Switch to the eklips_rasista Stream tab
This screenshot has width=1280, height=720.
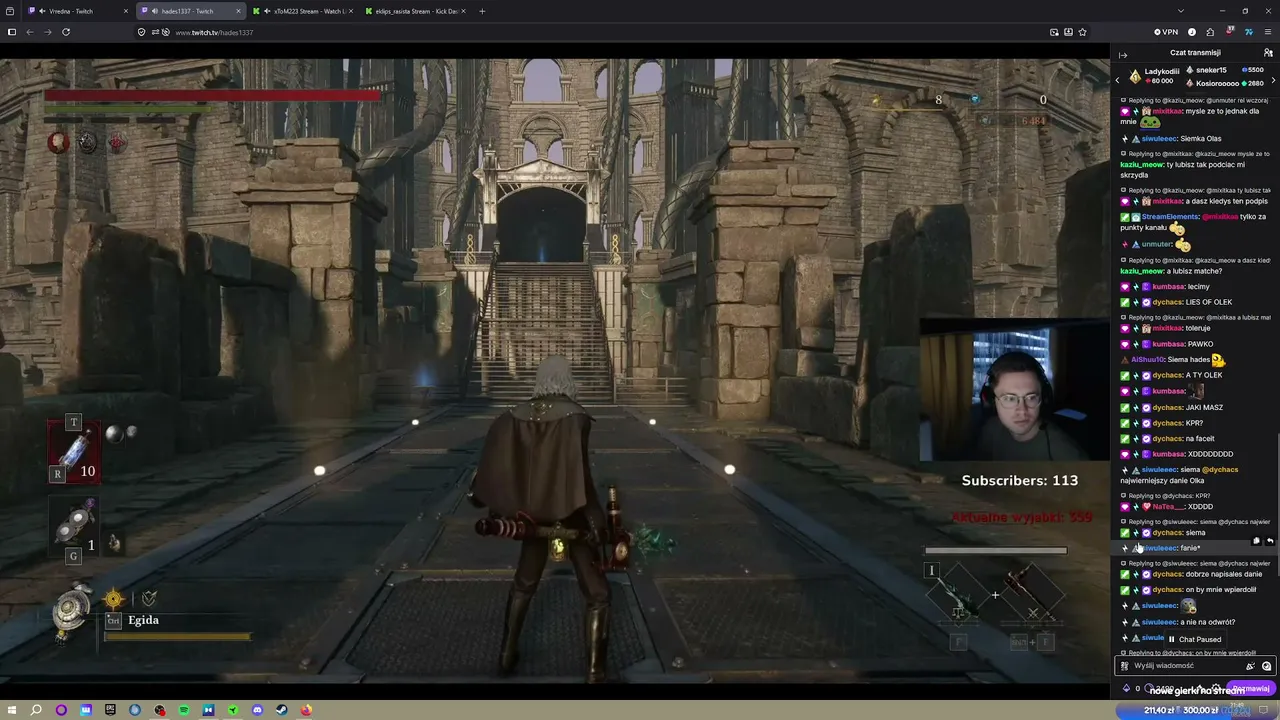(414, 11)
